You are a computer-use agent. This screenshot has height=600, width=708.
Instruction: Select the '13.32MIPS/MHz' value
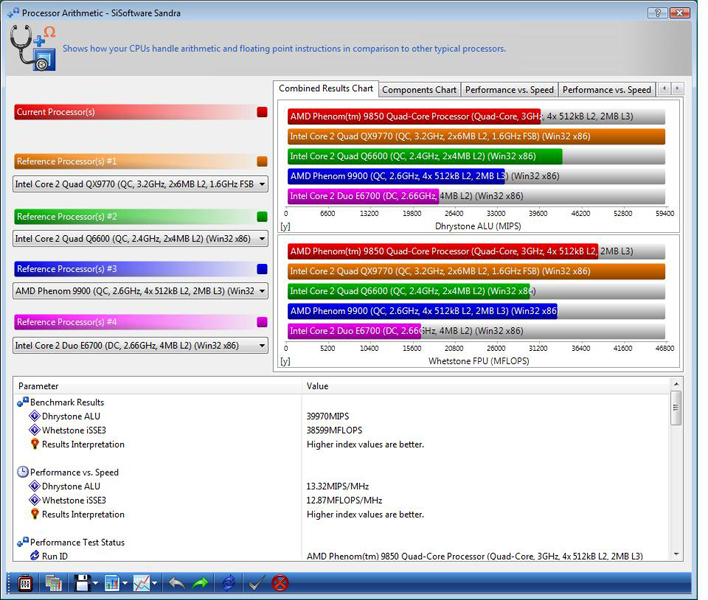[338, 486]
